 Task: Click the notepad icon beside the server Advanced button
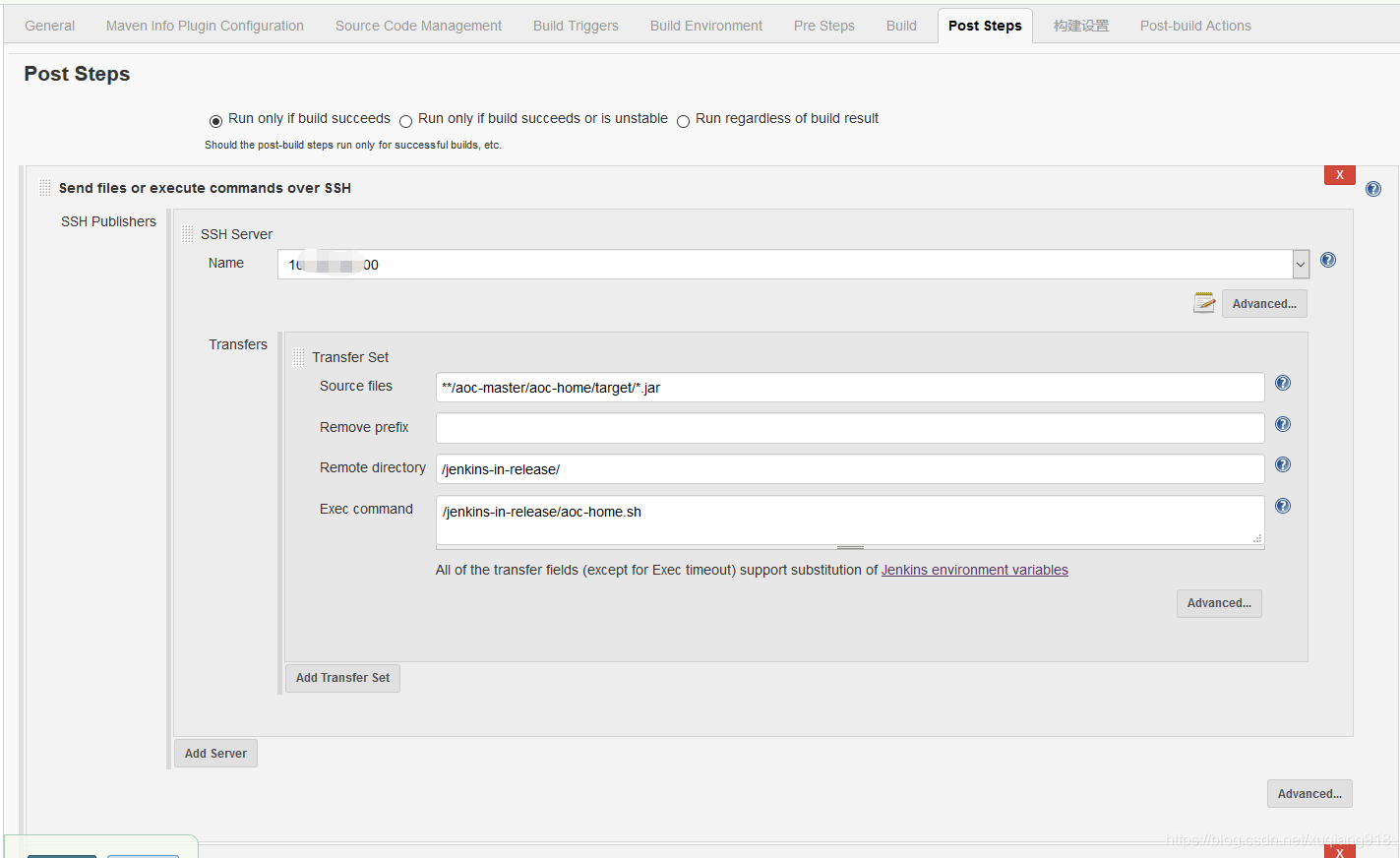pos(1204,303)
